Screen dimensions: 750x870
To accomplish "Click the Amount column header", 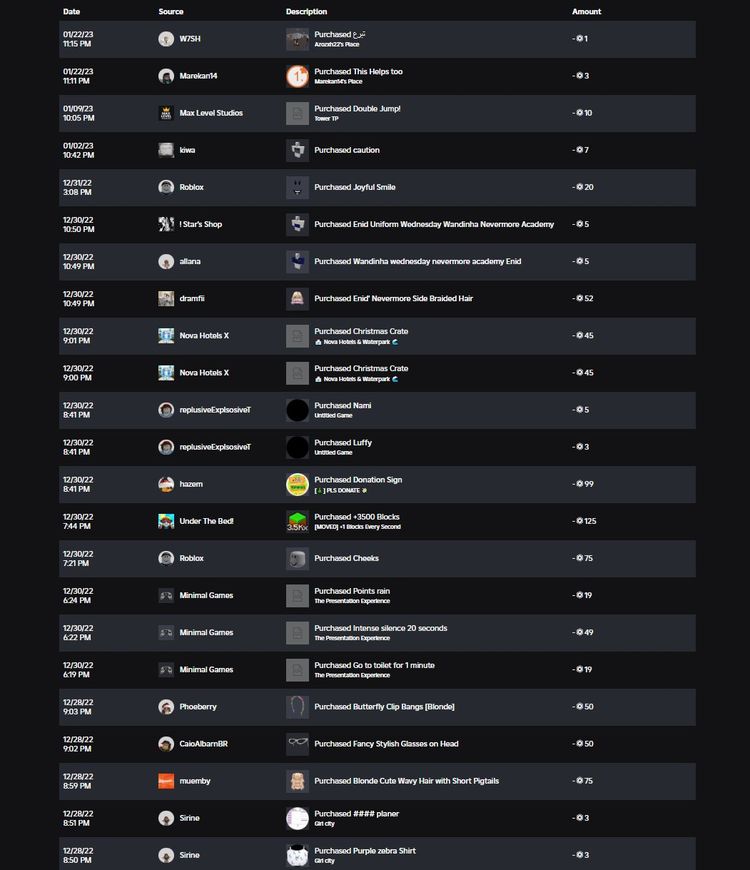I will click(x=586, y=12).
